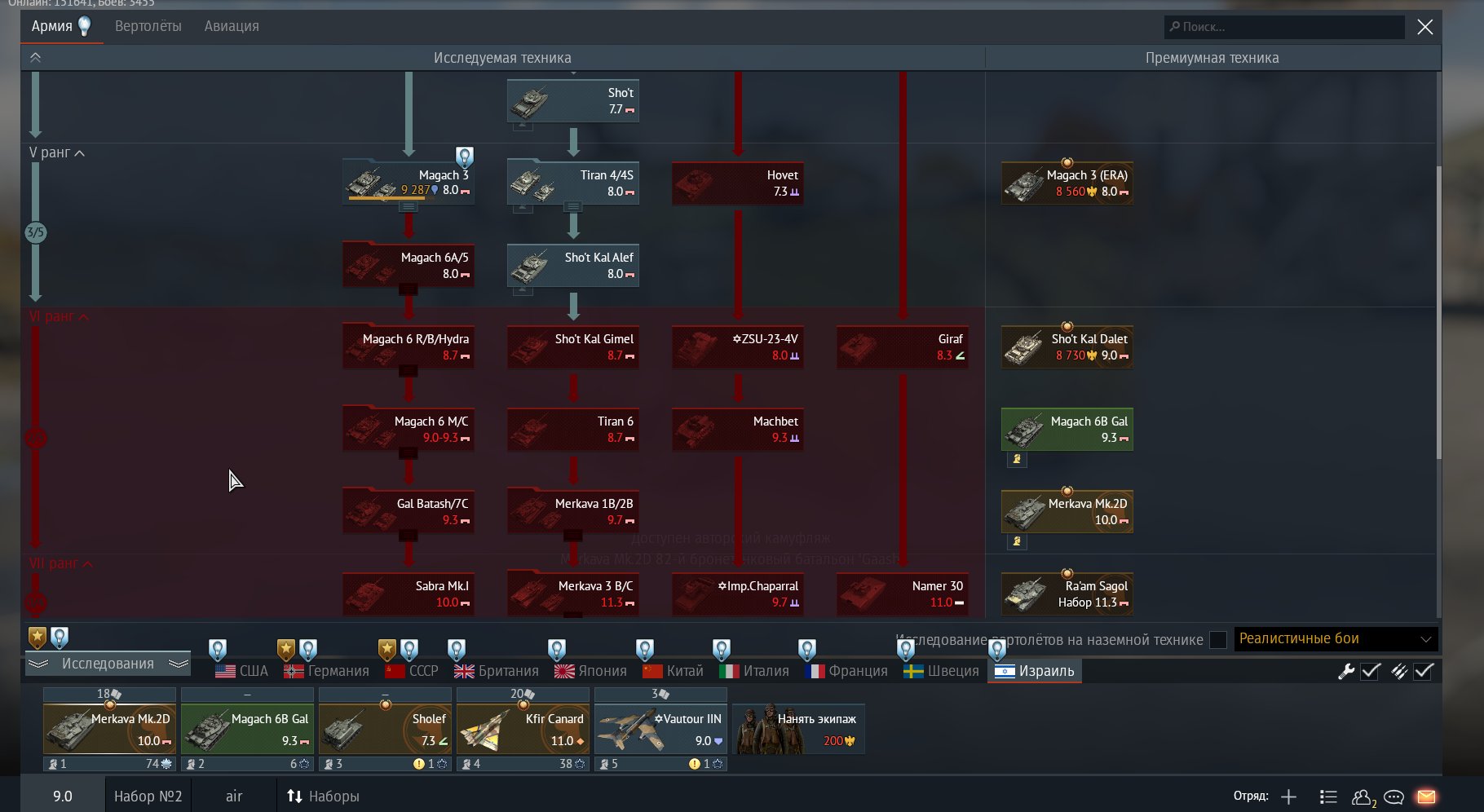Image resolution: width=1484 pixels, height=812 pixels.
Task: Click the wrench auto-repair icon
Action: (x=1346, y=671)
